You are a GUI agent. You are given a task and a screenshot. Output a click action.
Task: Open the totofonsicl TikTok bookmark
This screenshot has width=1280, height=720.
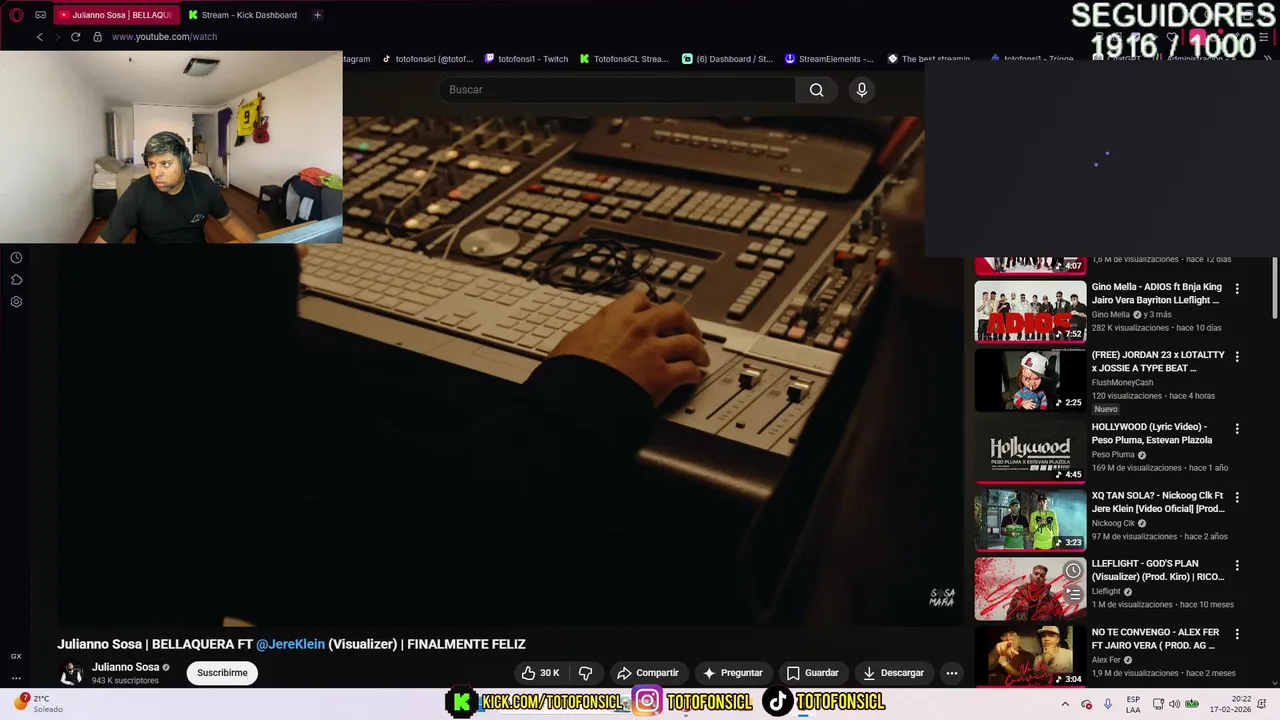(x=427, y=59)
